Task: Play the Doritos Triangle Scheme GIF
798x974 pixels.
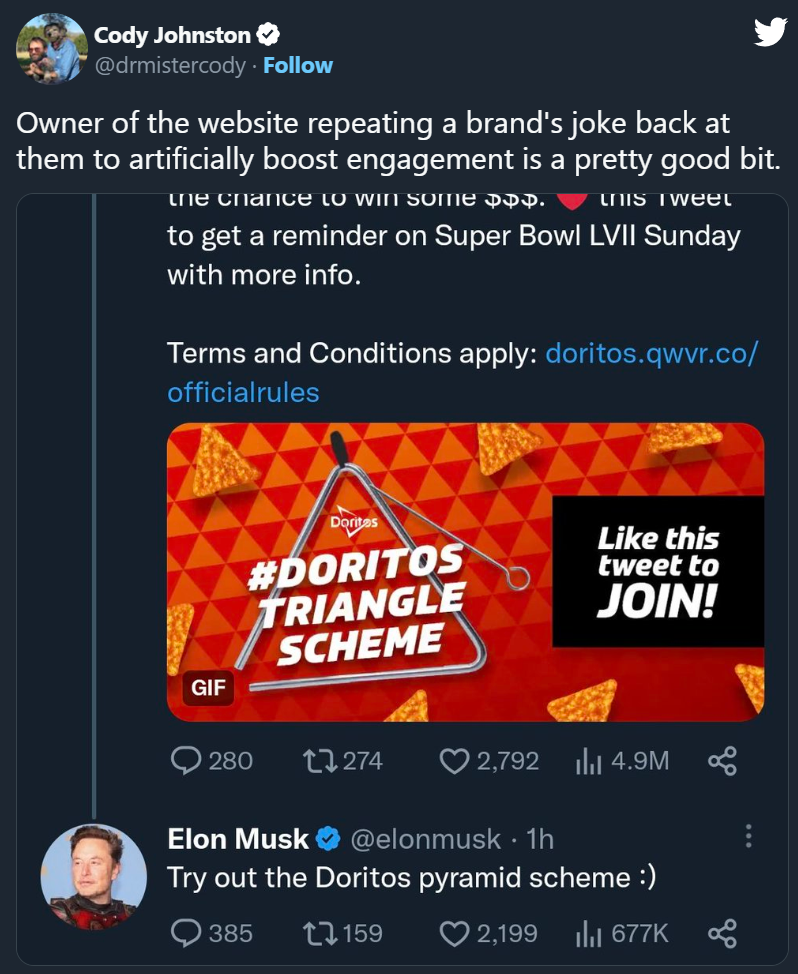Action: click(465, 571)
